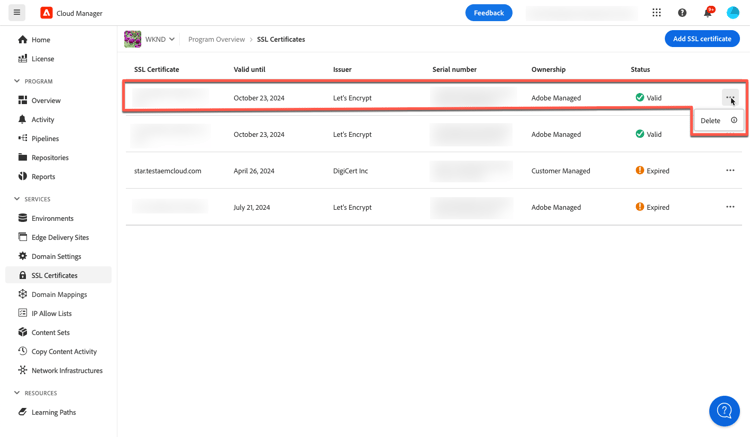Image resolution: width=750 pixels, height=437 pixels.
Task: Open actions menu for July 21, 2024 row
Action: coord(730,207)
